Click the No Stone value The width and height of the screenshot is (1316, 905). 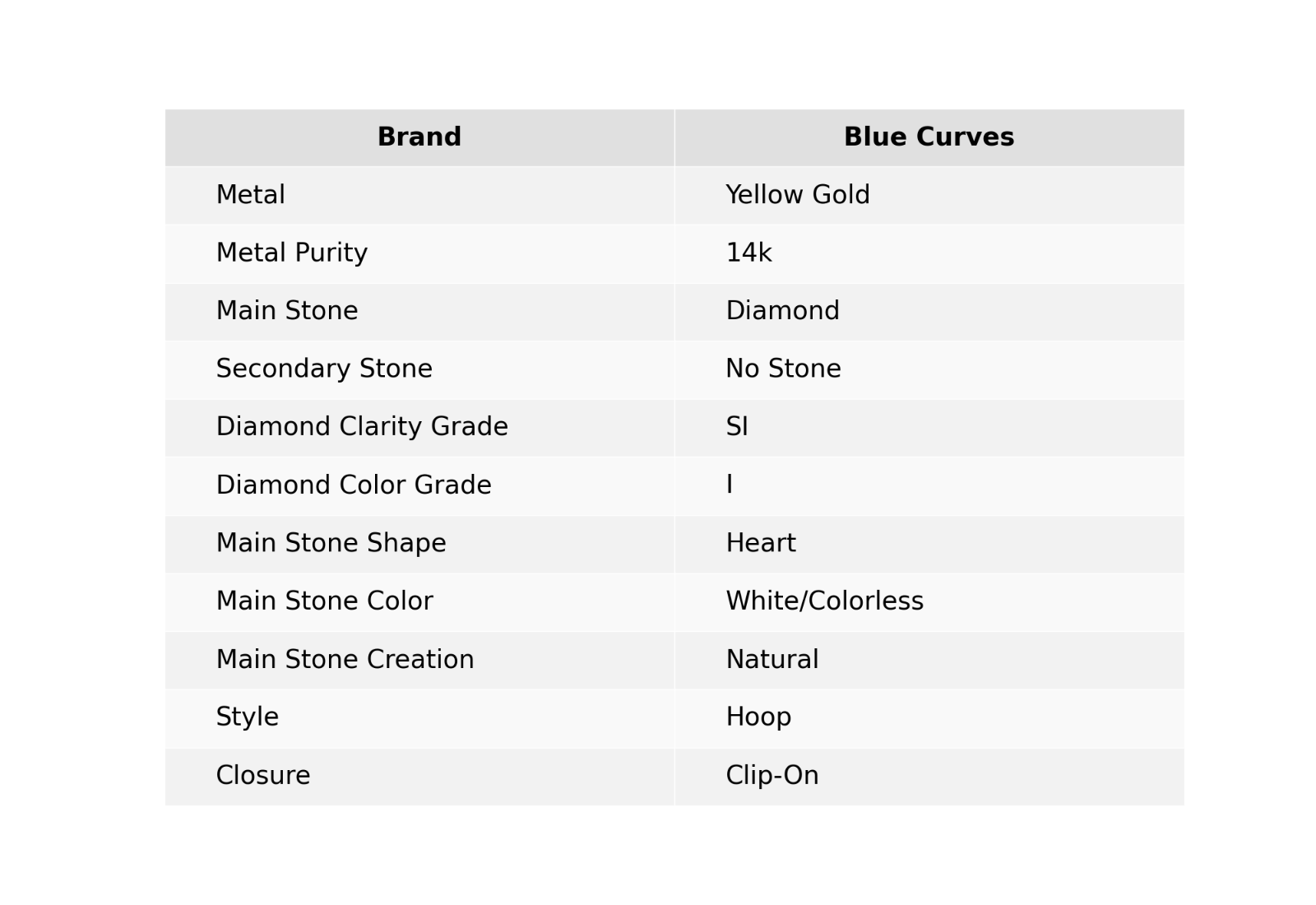(x=783, y=369)
